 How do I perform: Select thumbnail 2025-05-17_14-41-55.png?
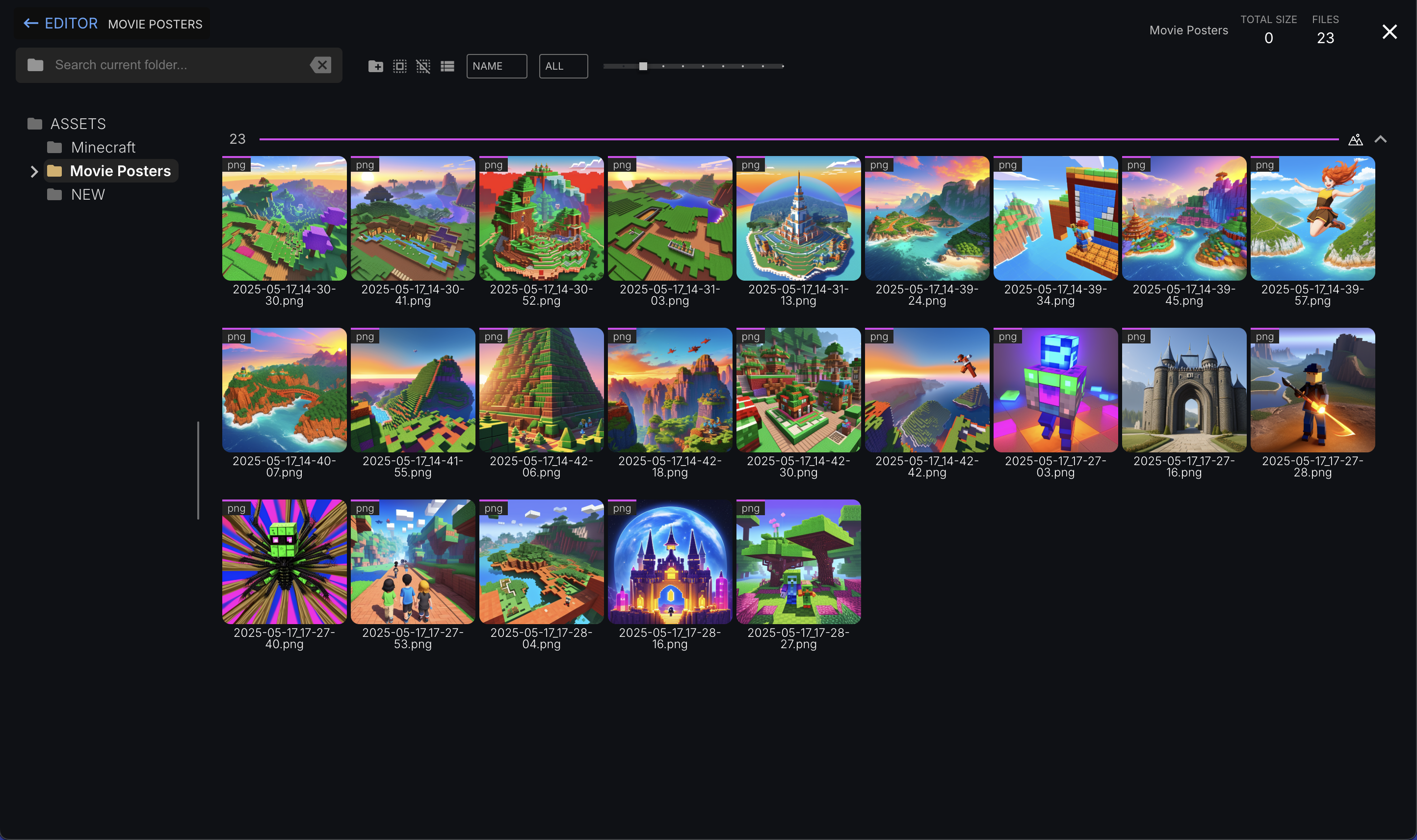(413, 390)
